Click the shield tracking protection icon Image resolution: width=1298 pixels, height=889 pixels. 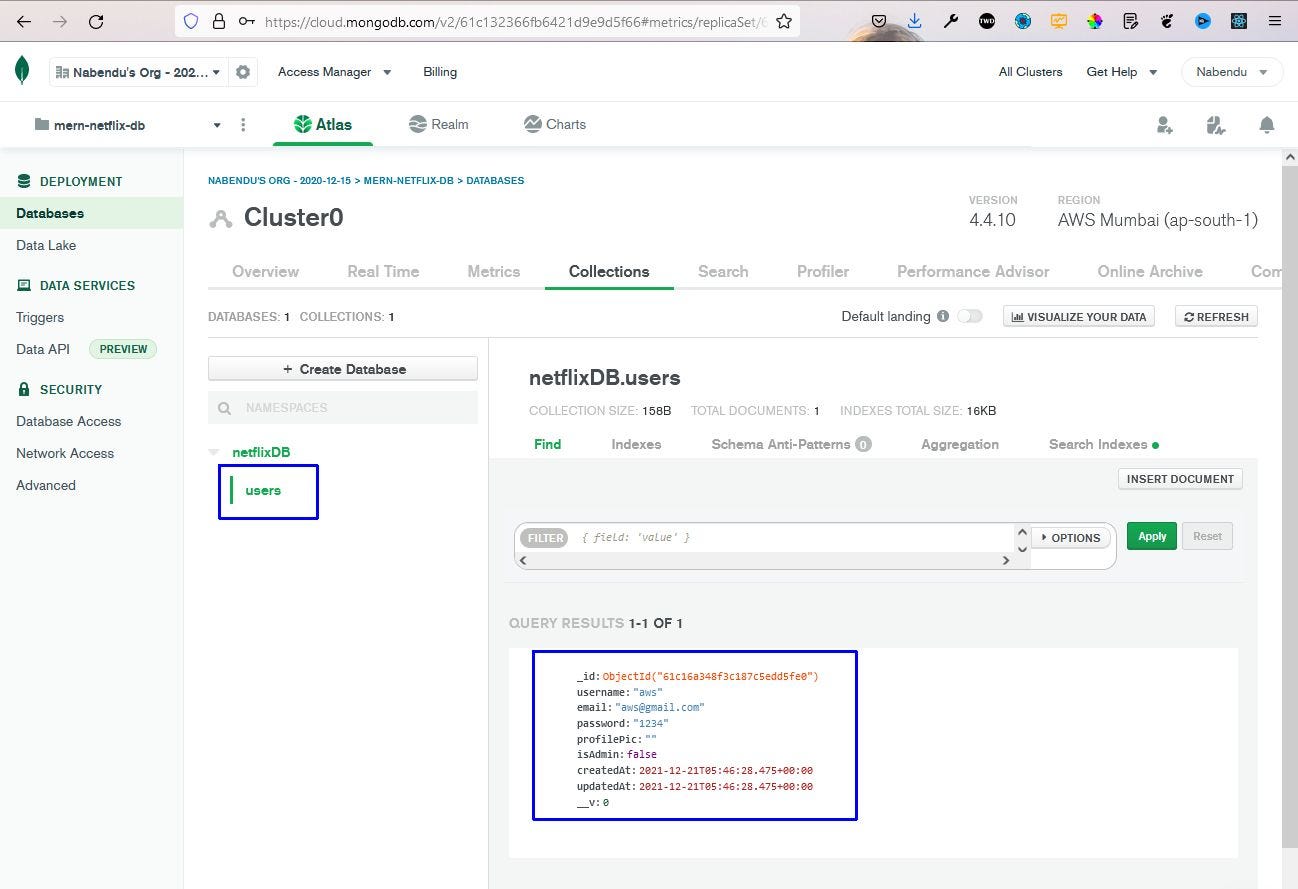tap(191, 21)
